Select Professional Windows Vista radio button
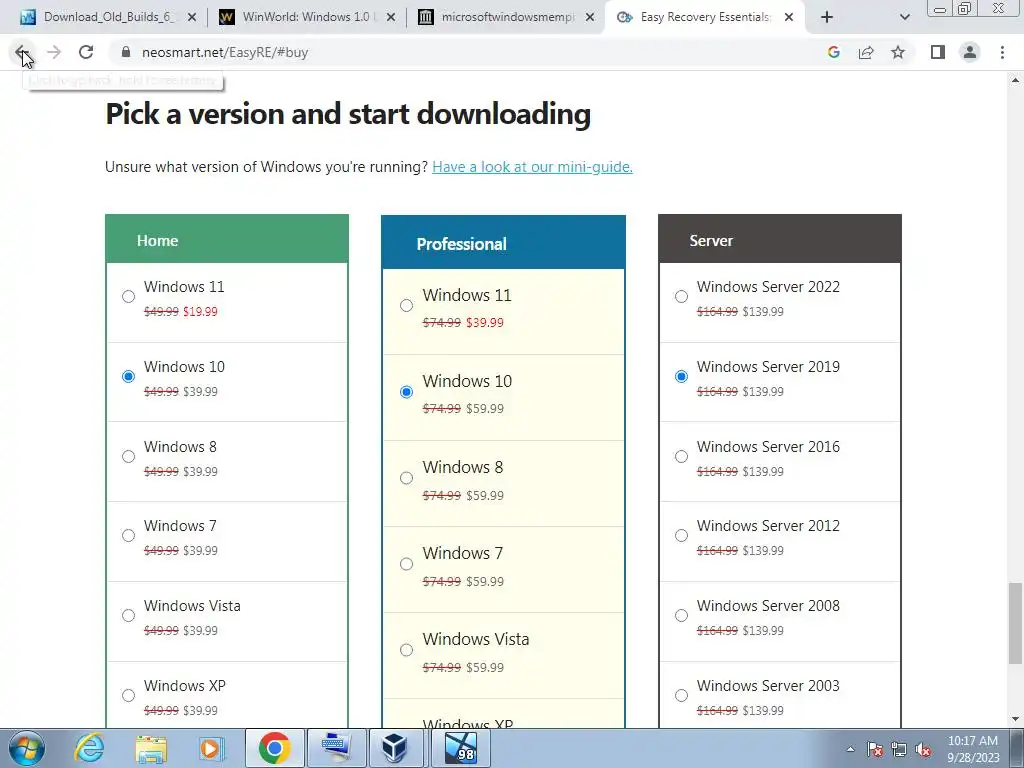Image resolution: width=1024 pixels, height=768 pixels. (x=406, y=650)
